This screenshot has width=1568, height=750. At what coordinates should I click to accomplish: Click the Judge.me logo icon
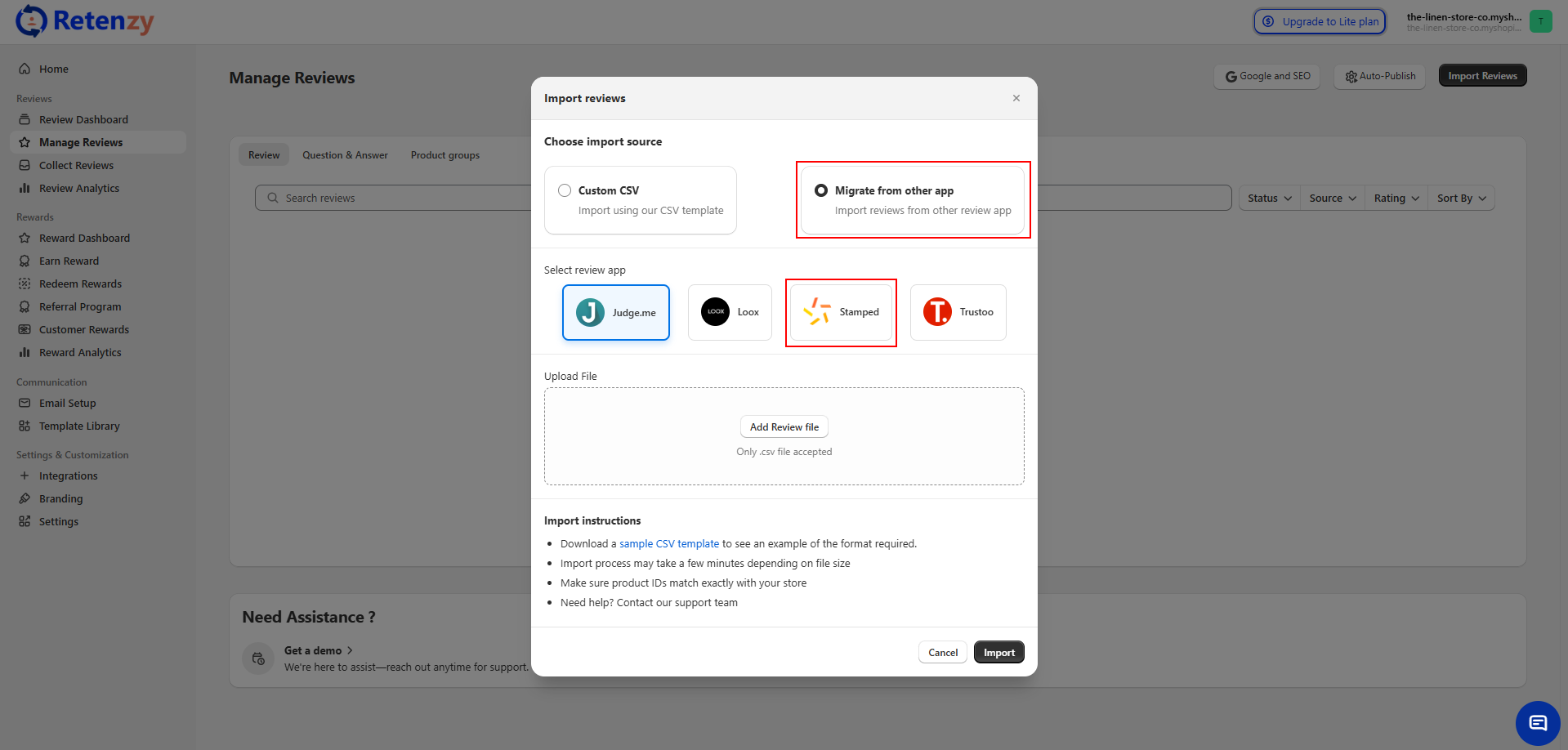590,312
